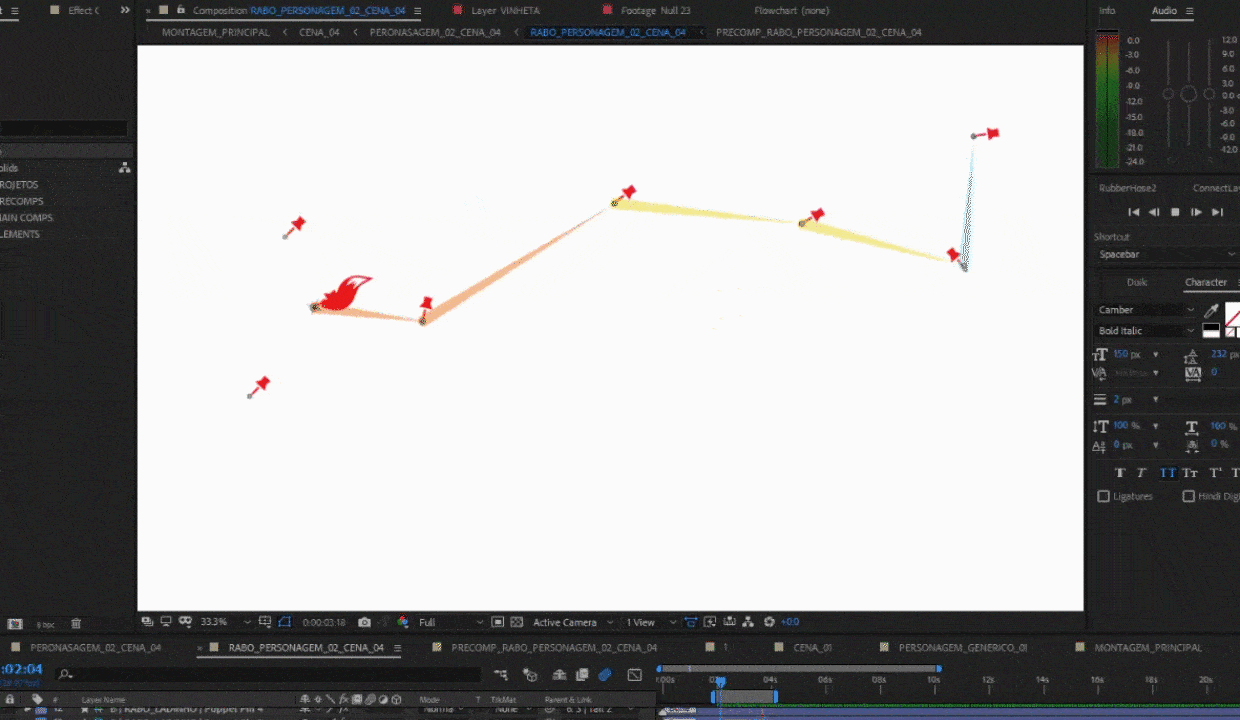Play the preview
The width and height of the screenshot is (1240, 720).
[1196, 212]
